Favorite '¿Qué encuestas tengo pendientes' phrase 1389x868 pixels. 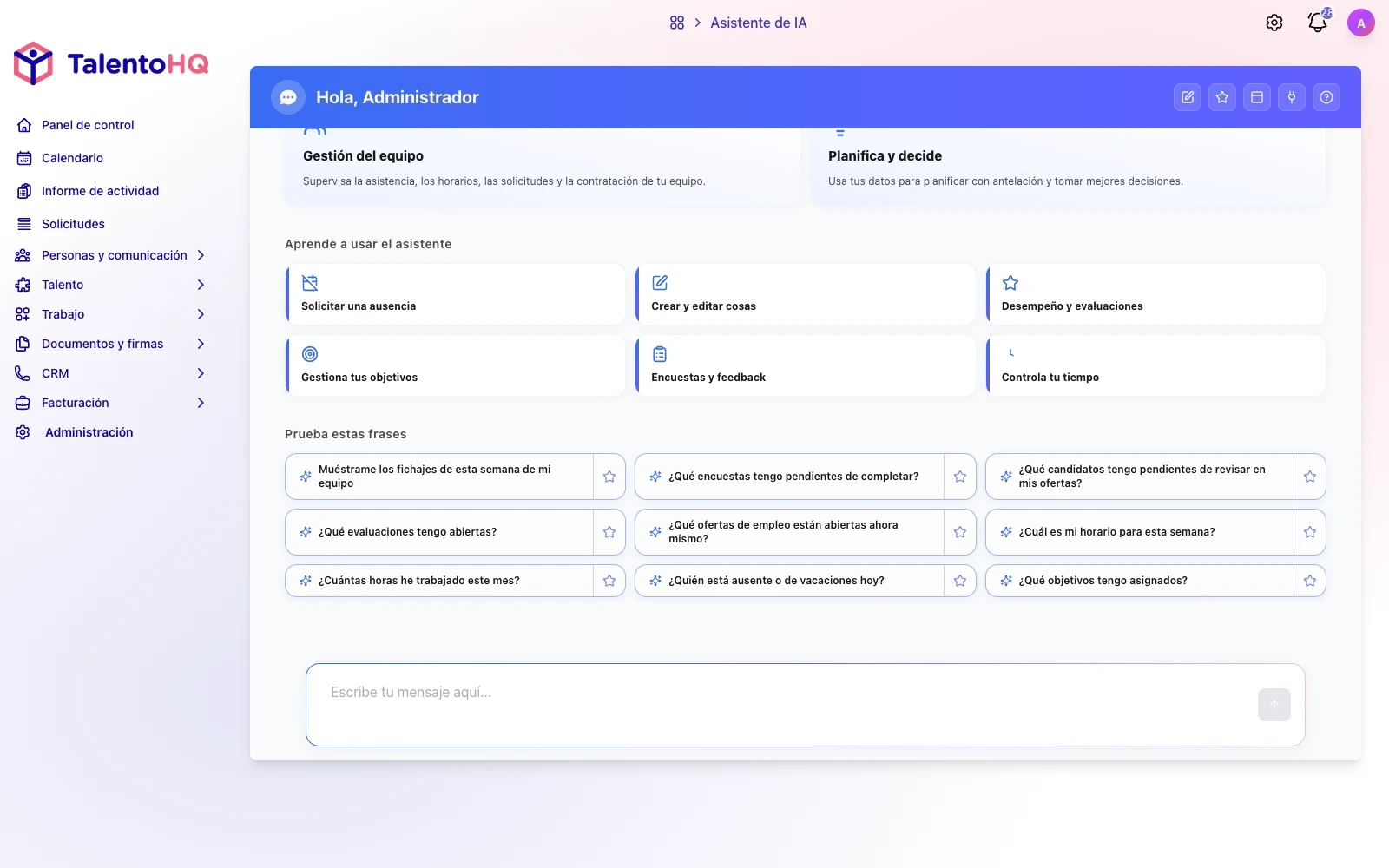960,477
